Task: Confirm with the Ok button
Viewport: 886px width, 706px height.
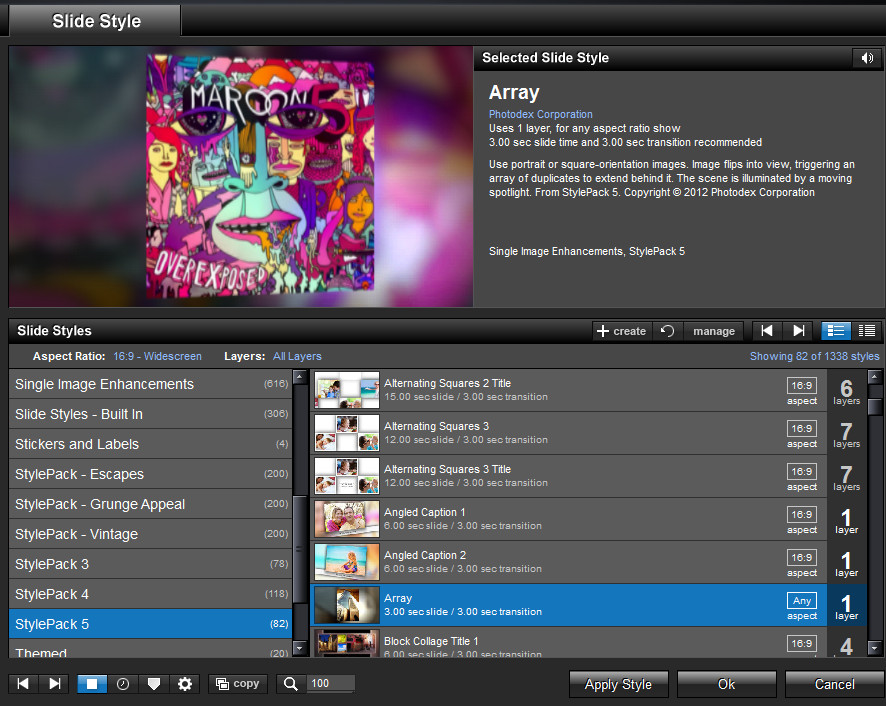Action: point(727,684)
